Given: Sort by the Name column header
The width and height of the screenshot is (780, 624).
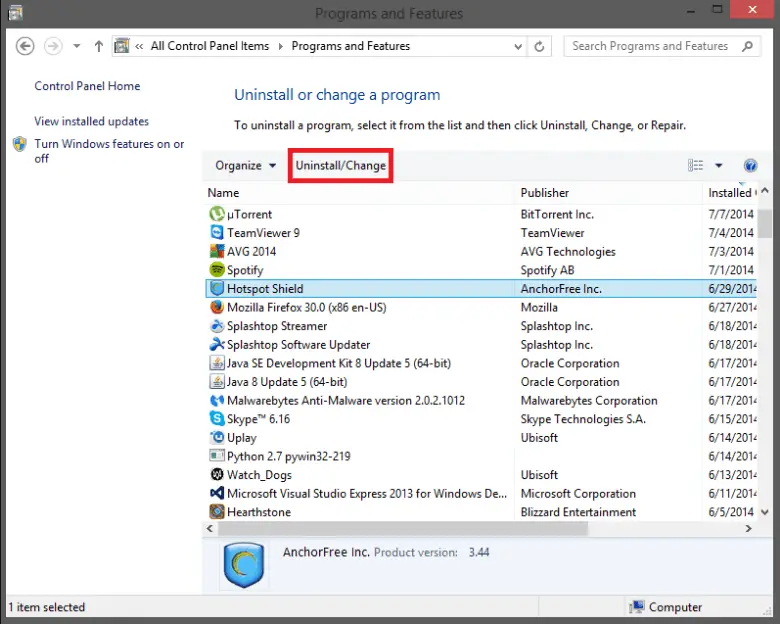Looking at the screenshot, I should pyautogui.click(x=359, y=193).
